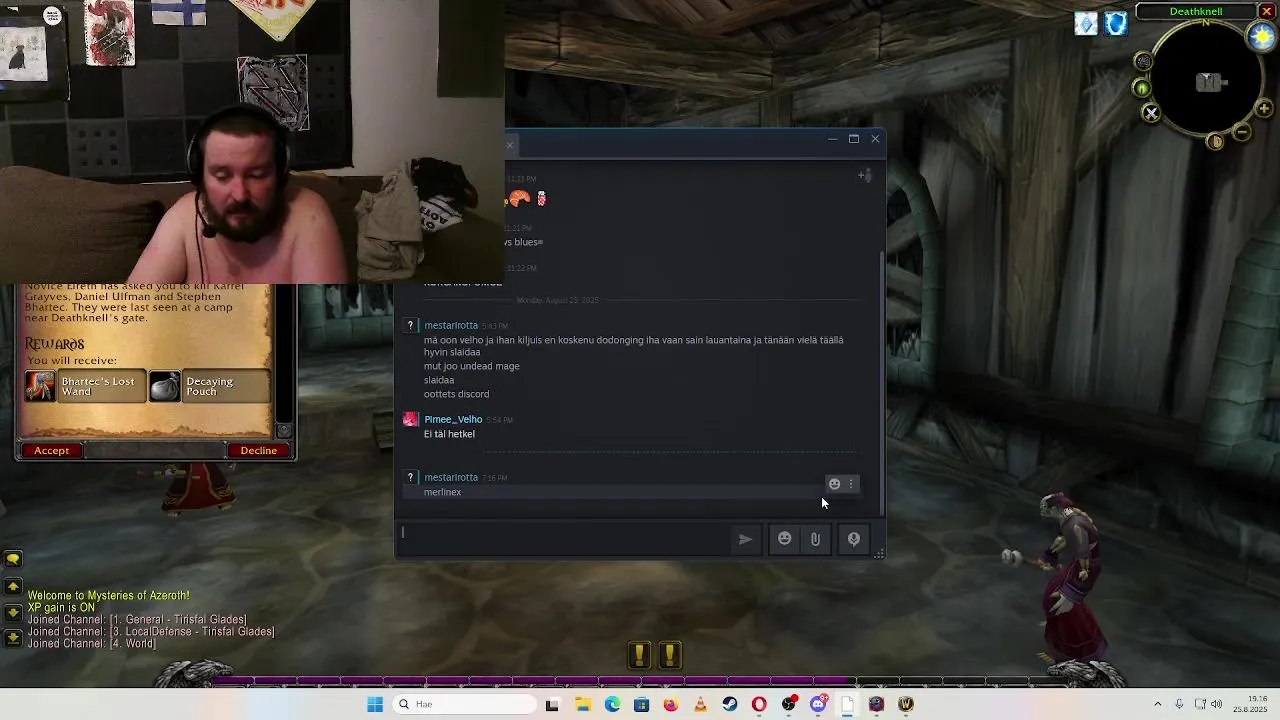Click the tray microphone indicator icon
Screen dimensions: 1280x720
1179,704
